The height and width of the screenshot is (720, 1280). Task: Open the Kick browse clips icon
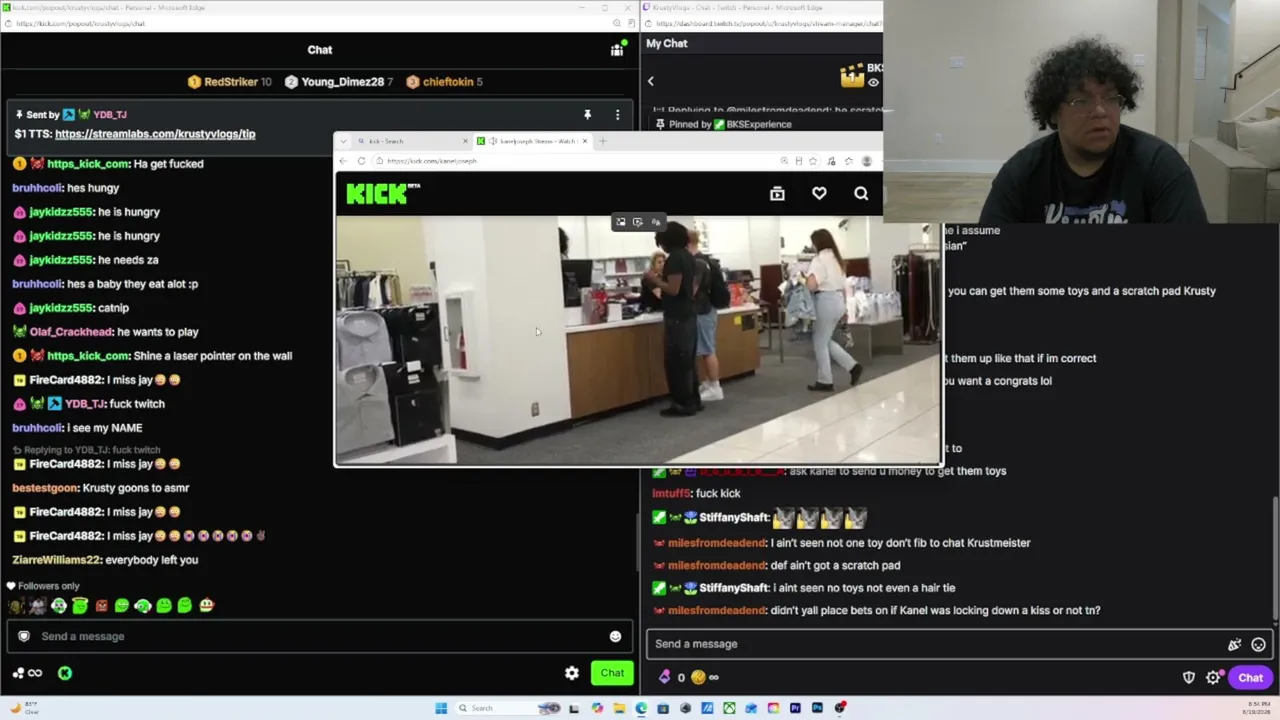point(777,194)
